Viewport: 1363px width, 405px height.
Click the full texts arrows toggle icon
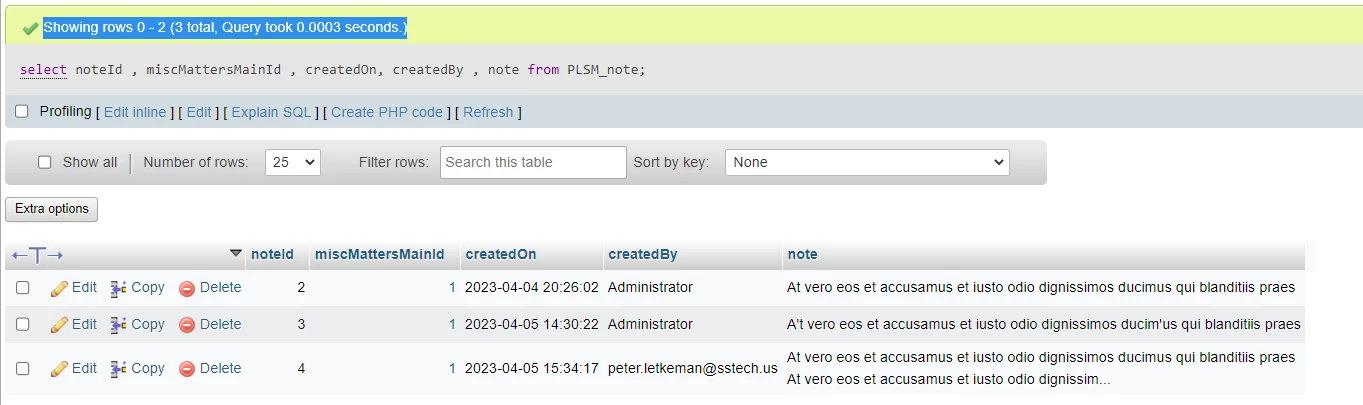[38, 255]
